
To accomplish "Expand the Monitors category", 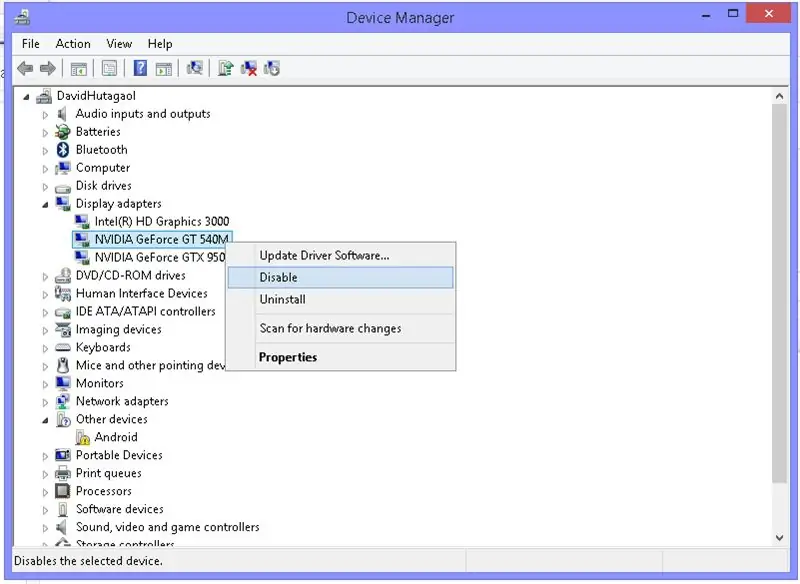I will [x=45, y=384].
